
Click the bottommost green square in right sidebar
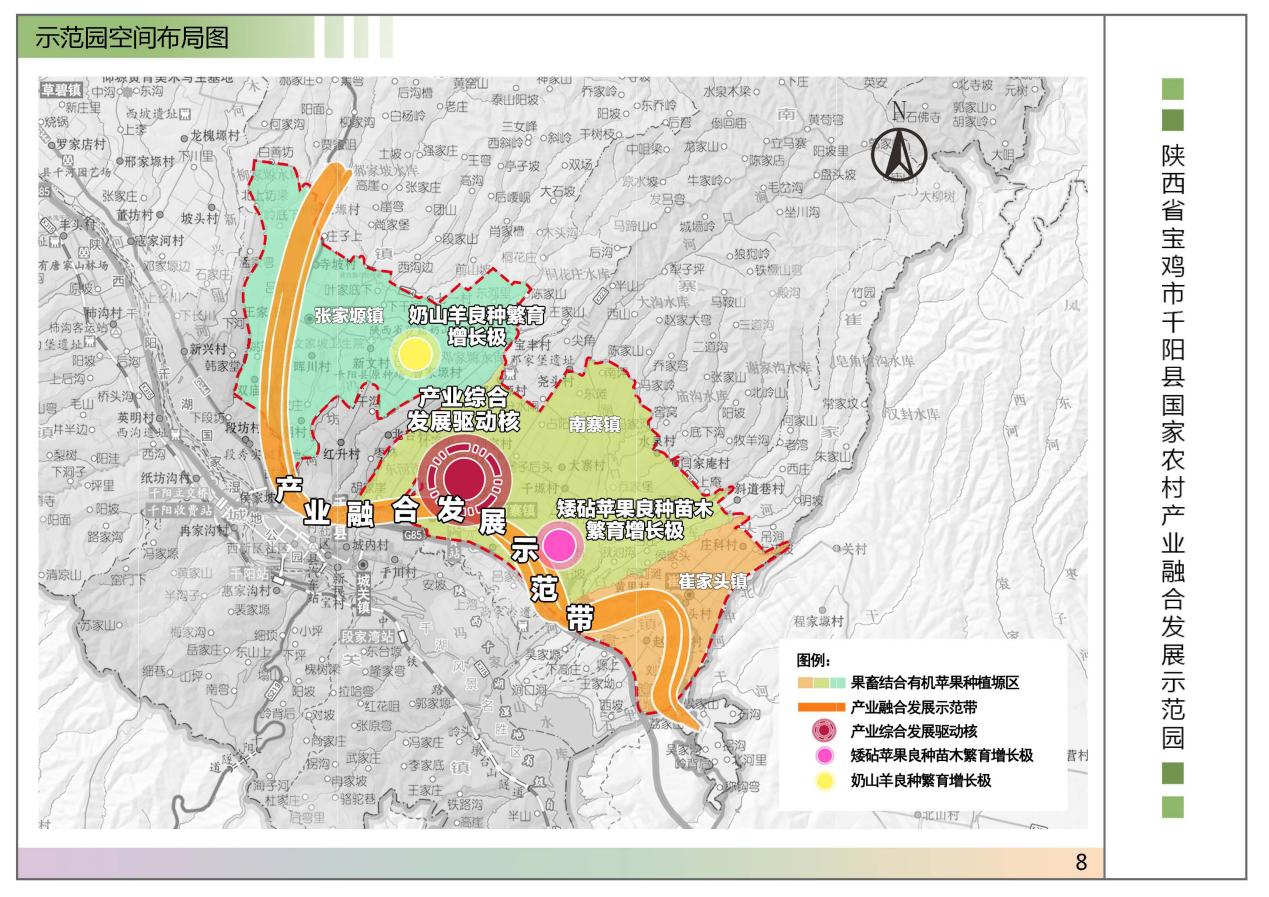(1173, 806)
